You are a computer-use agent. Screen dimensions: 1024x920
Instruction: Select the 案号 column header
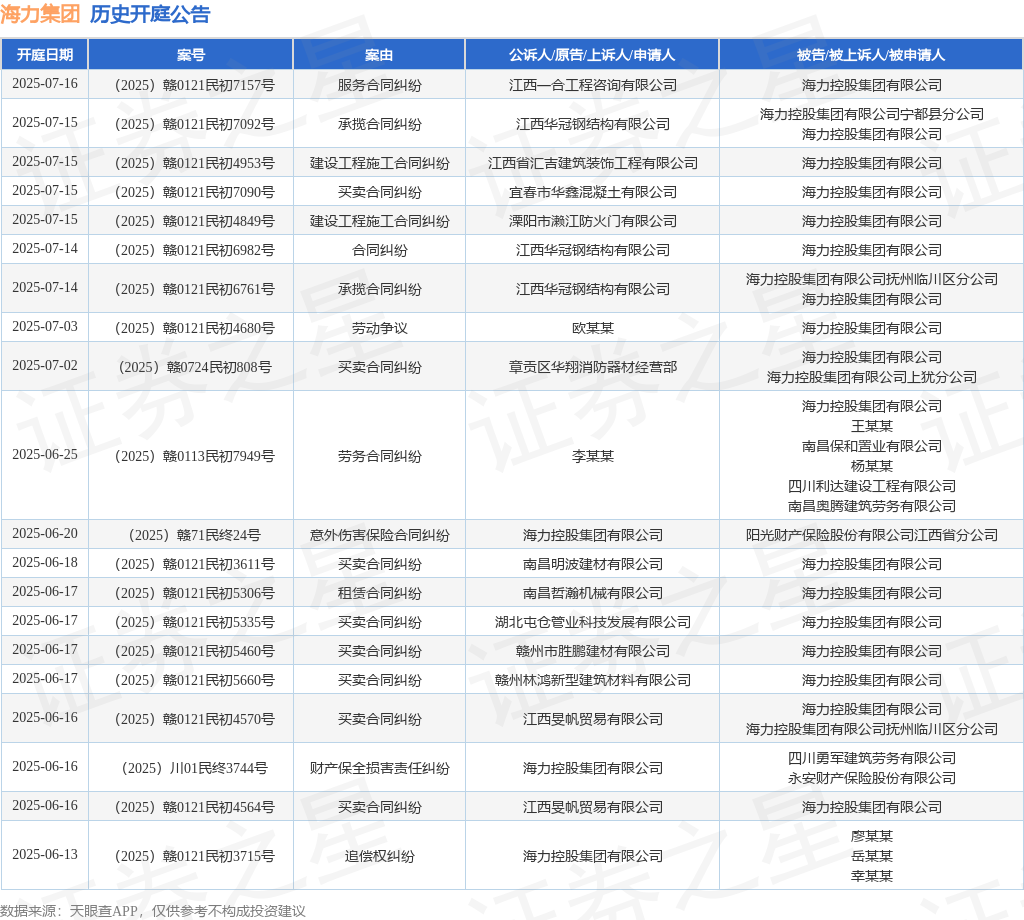click(x=191, y=55)
